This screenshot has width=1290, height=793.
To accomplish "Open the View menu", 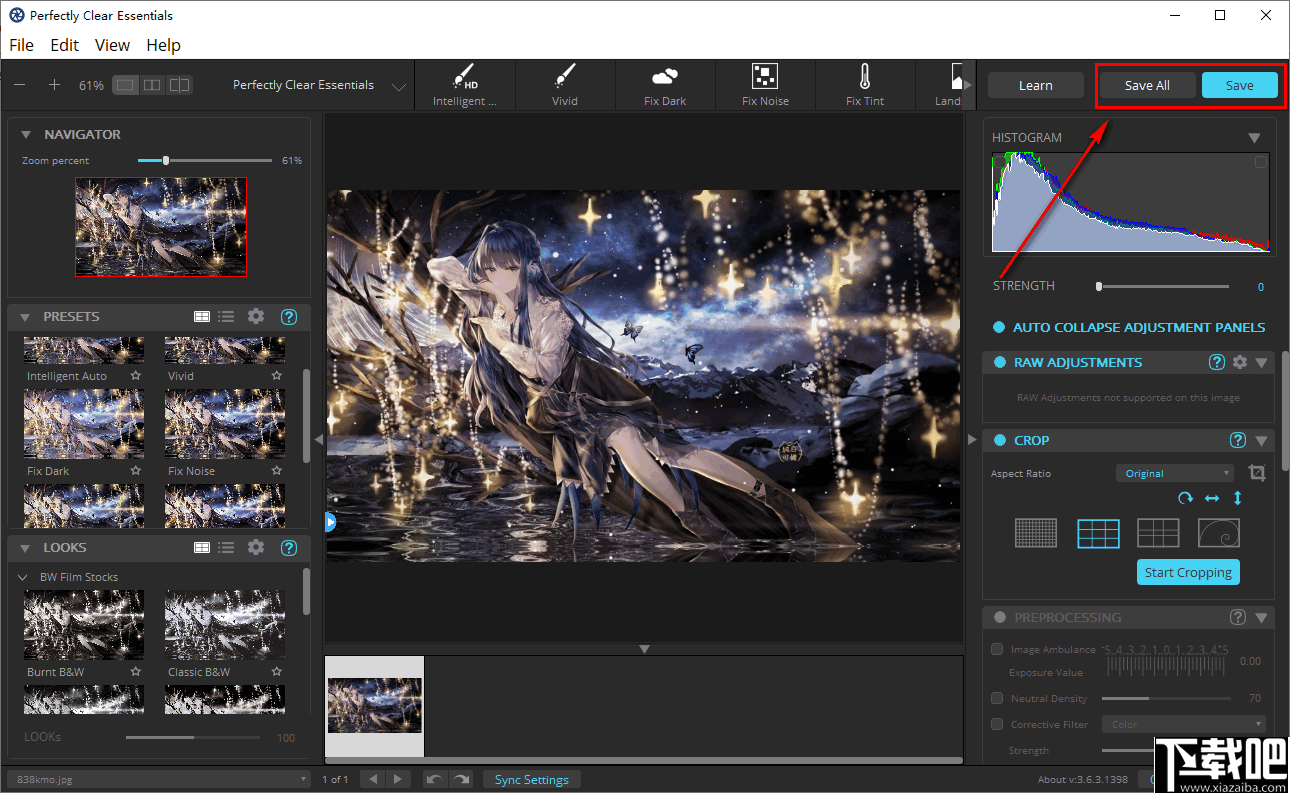I will click(112, 45).
